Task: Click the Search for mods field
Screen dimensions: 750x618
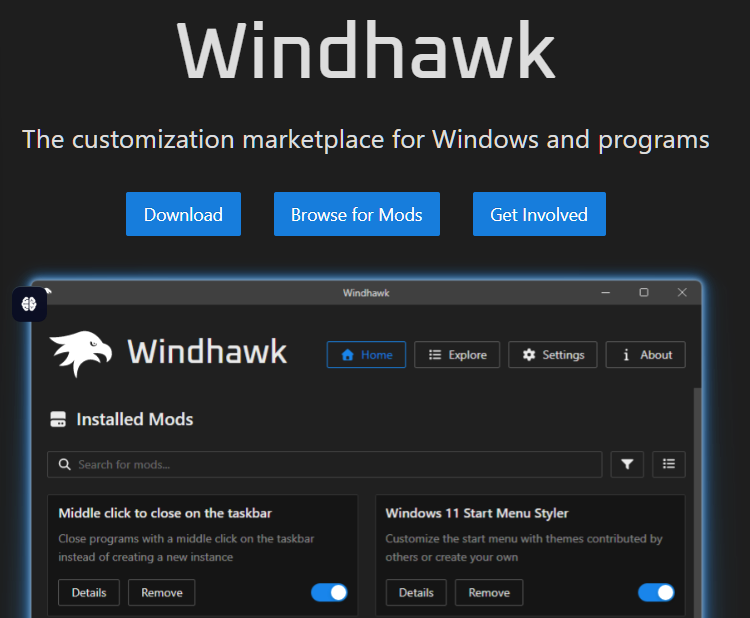Action: [x=324, y=464]
